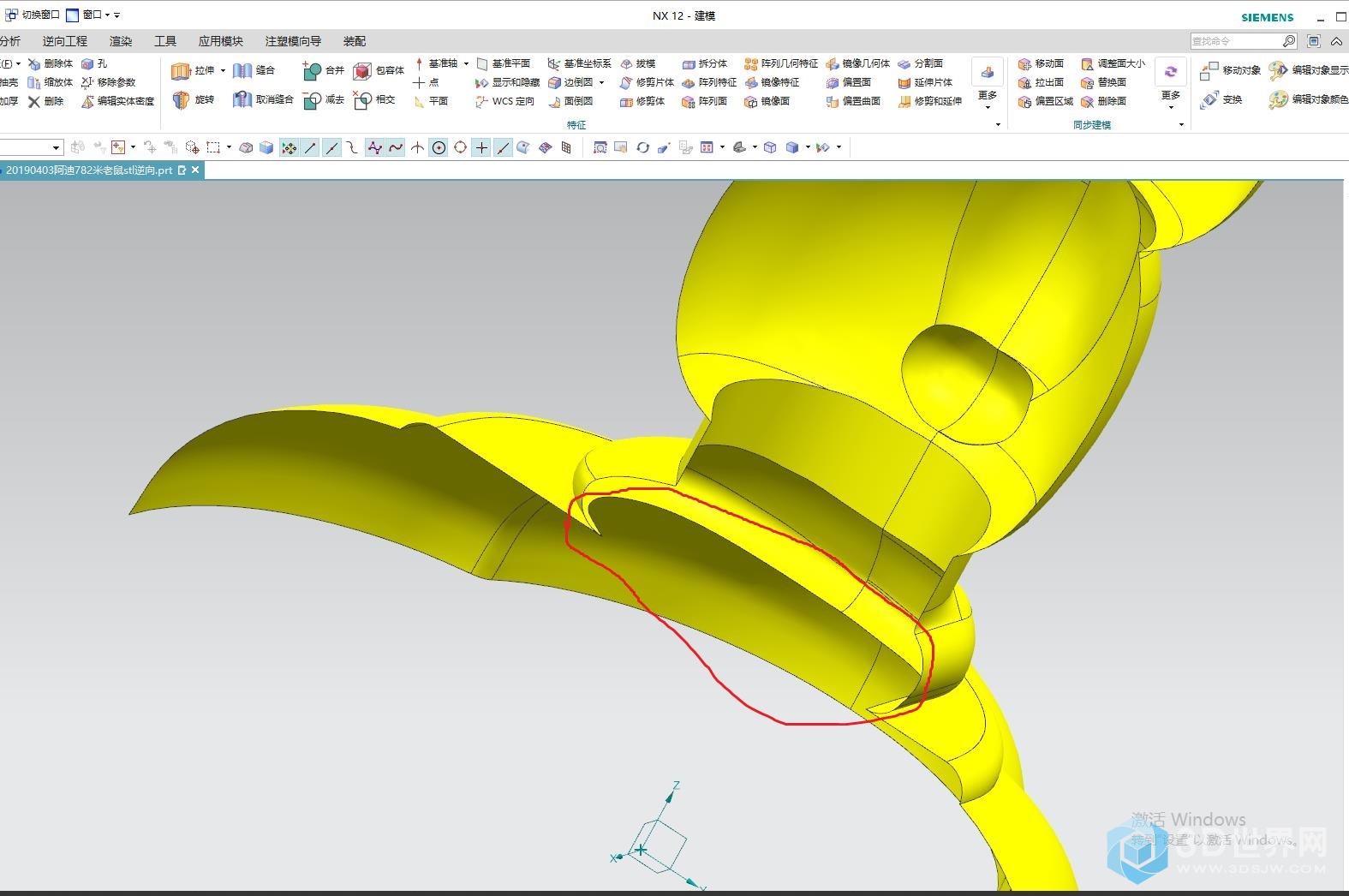The height and width of the screenshot is (896, 1349).
Task: Click the 移动面 move face tool
Action: pyautogui.click(x=1041, y=63)
